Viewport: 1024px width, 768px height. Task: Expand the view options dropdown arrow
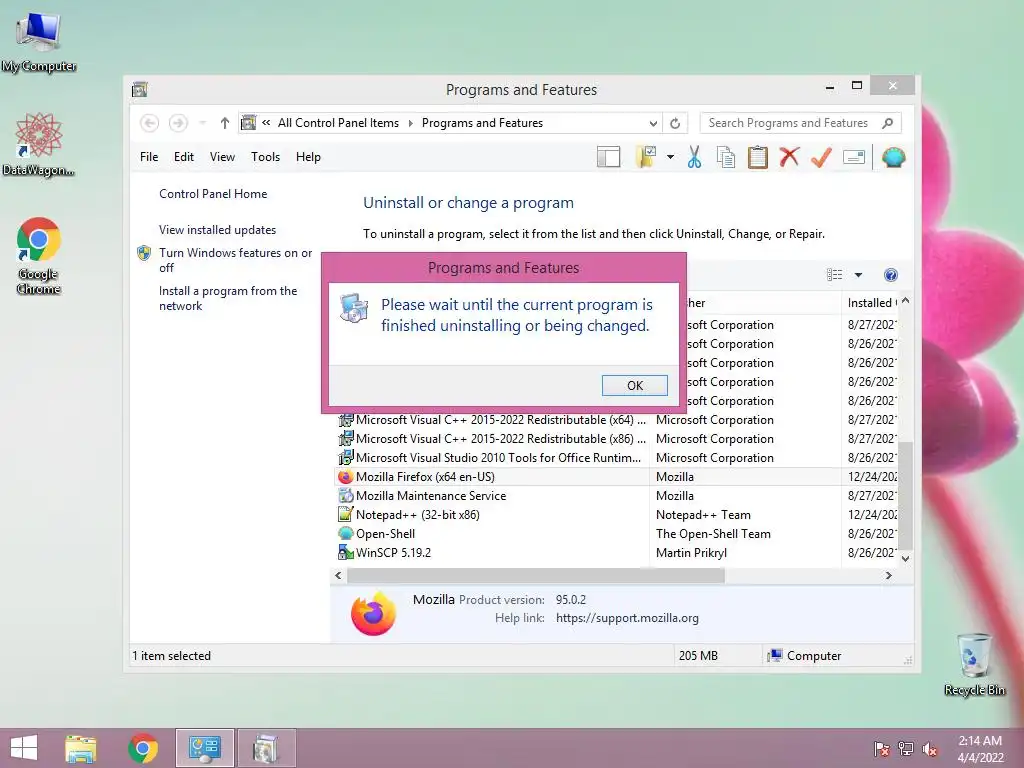pos(858,275)
